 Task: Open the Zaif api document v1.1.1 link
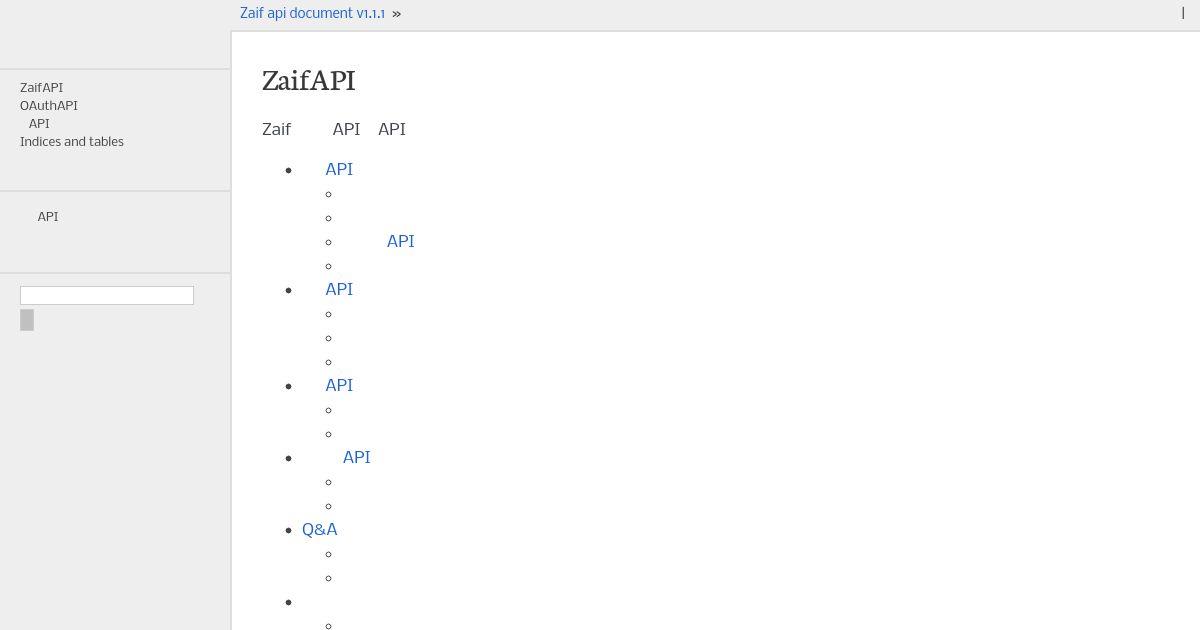[312, 14]
